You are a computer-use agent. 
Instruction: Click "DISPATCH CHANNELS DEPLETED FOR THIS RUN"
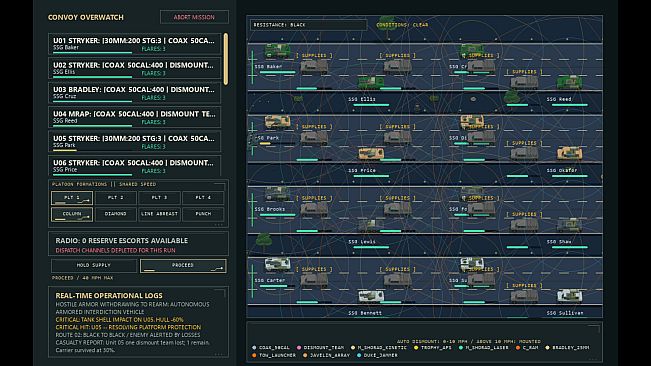[115, 251]
